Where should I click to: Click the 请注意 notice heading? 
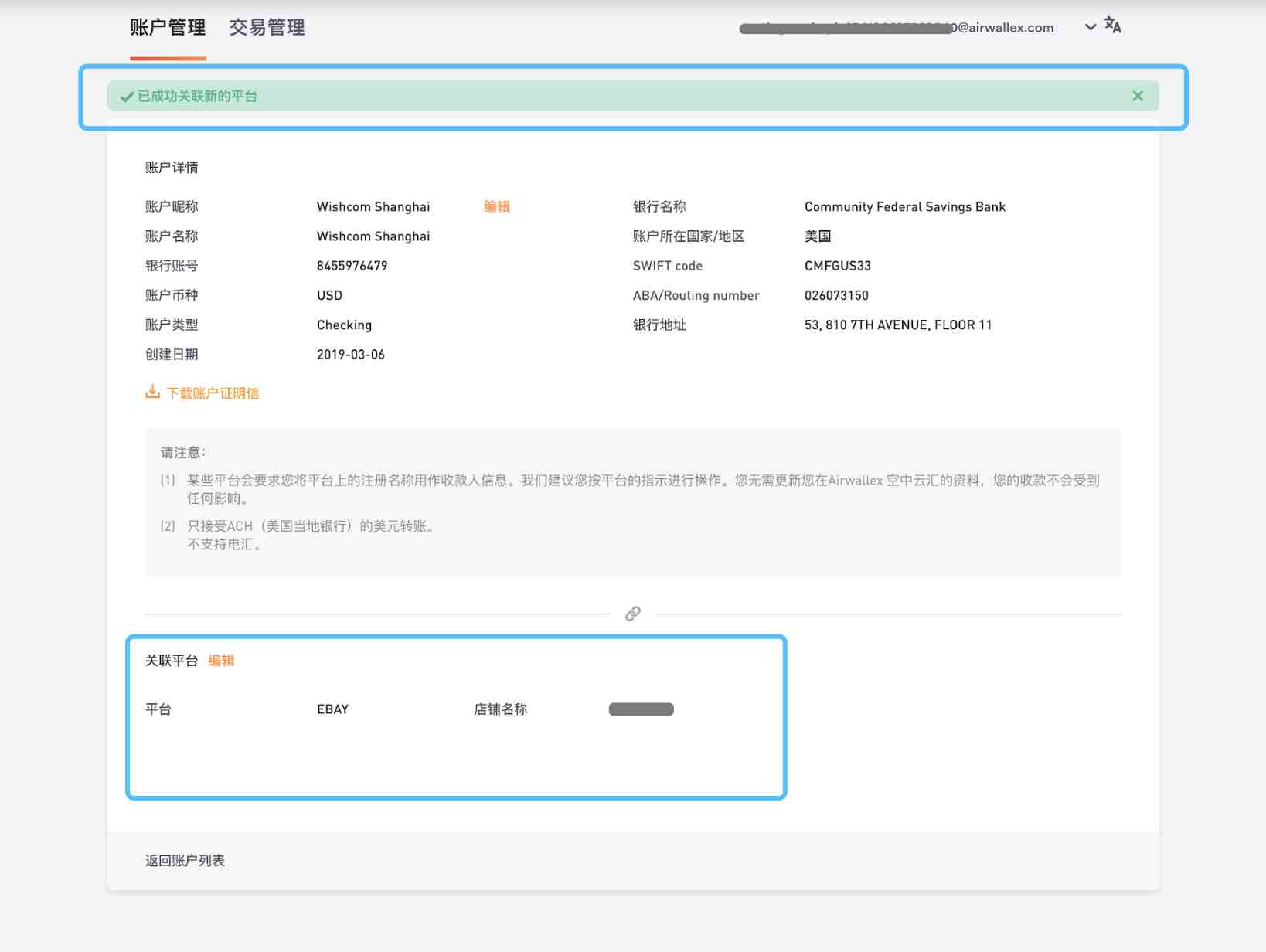183,453
